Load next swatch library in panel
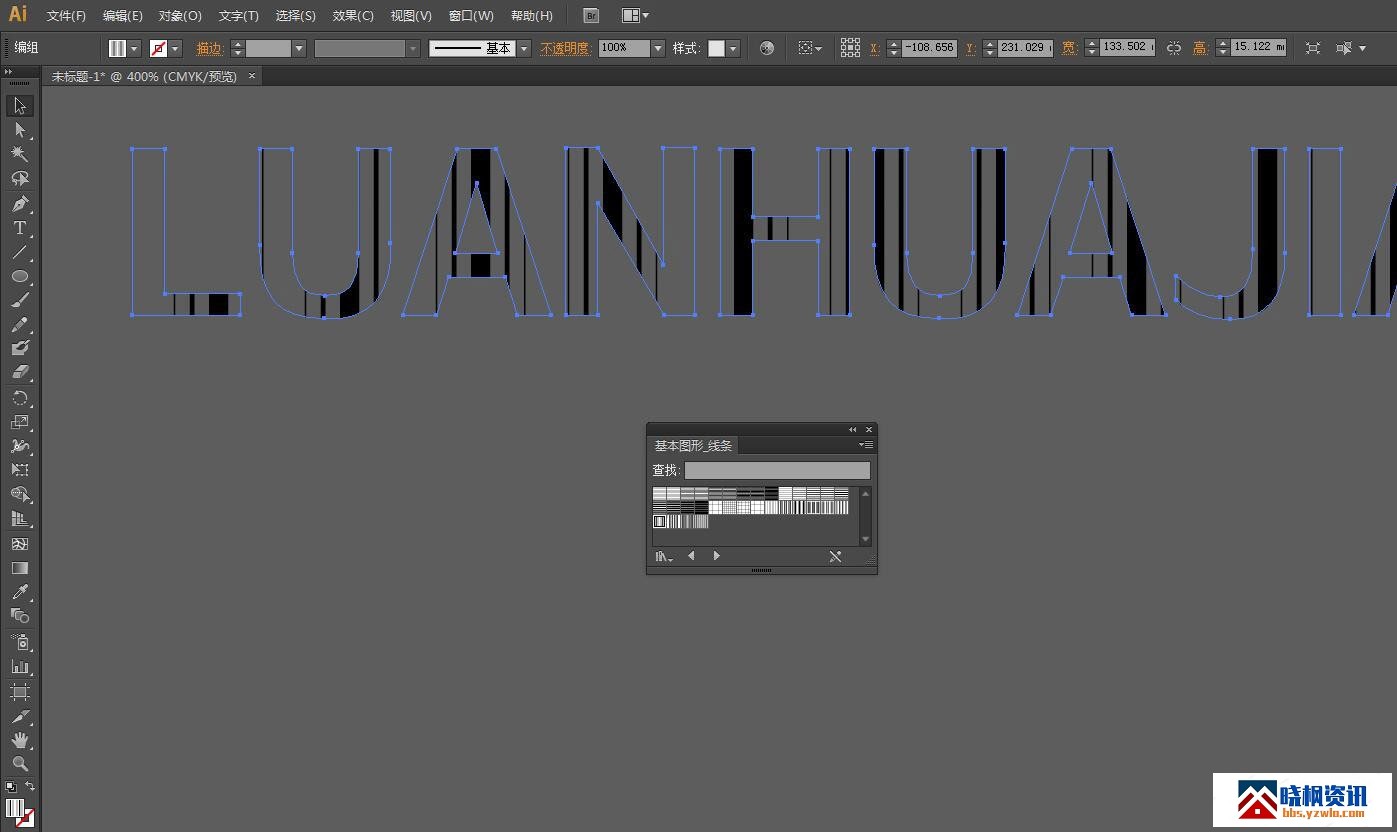Viewport: 1397px width, 832px height. pos(716,556)
